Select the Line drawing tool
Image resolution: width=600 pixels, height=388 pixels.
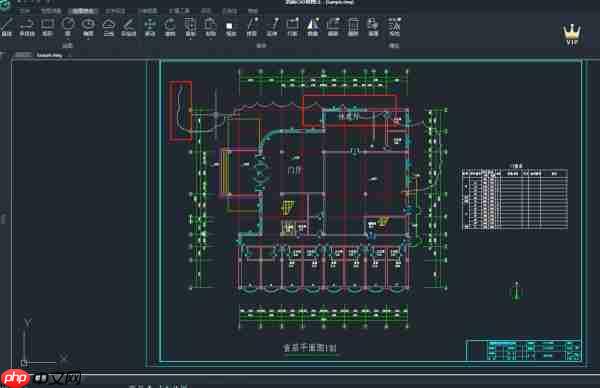pos(7,27)
